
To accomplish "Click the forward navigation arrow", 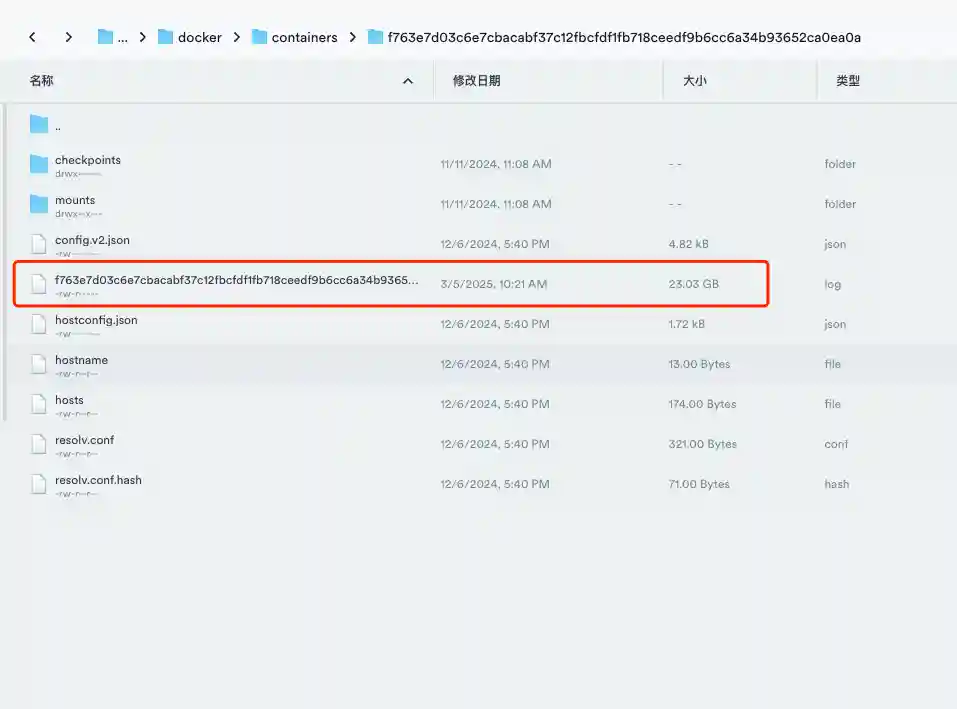I will pyautogui.click(x=68, y=37).
